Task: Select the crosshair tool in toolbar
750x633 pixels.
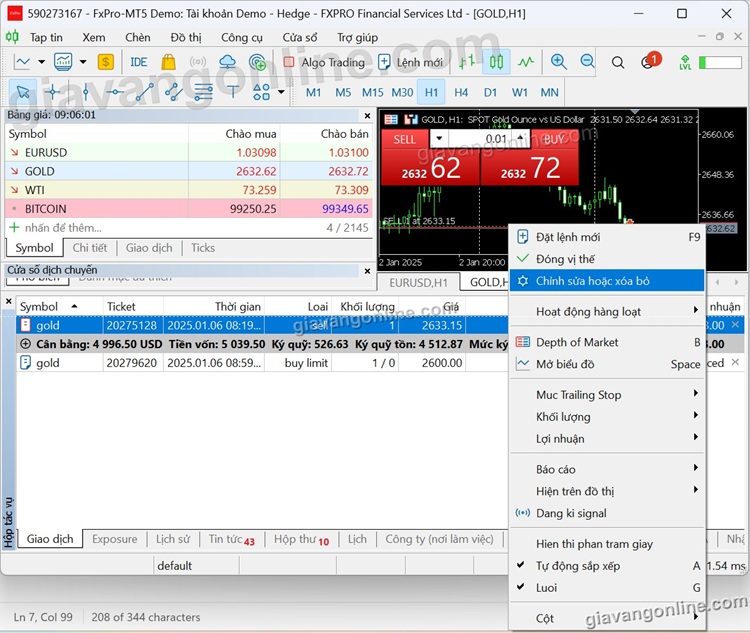Action: 52,92
